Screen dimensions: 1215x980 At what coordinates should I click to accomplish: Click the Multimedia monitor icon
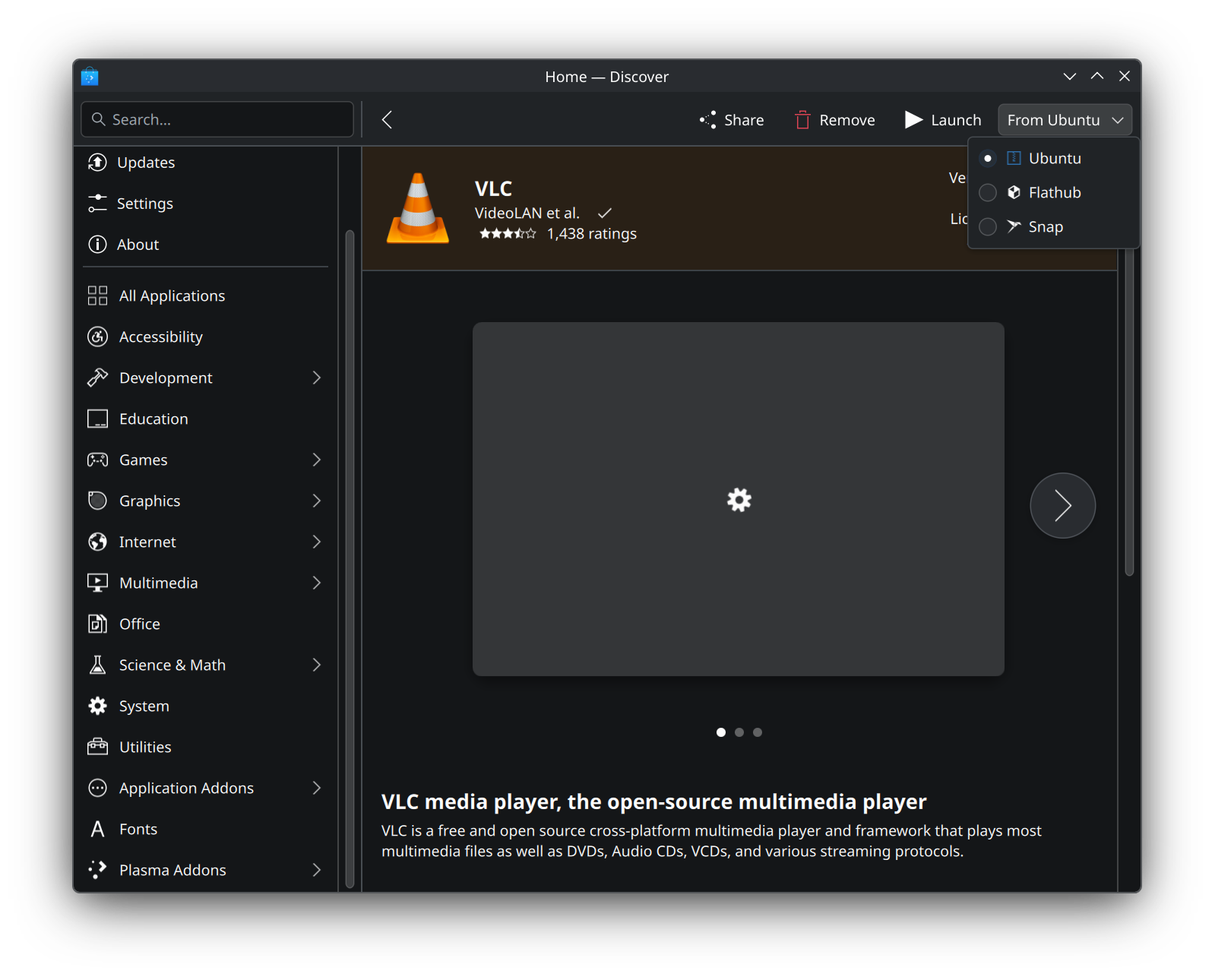click(x=97, y=583)
